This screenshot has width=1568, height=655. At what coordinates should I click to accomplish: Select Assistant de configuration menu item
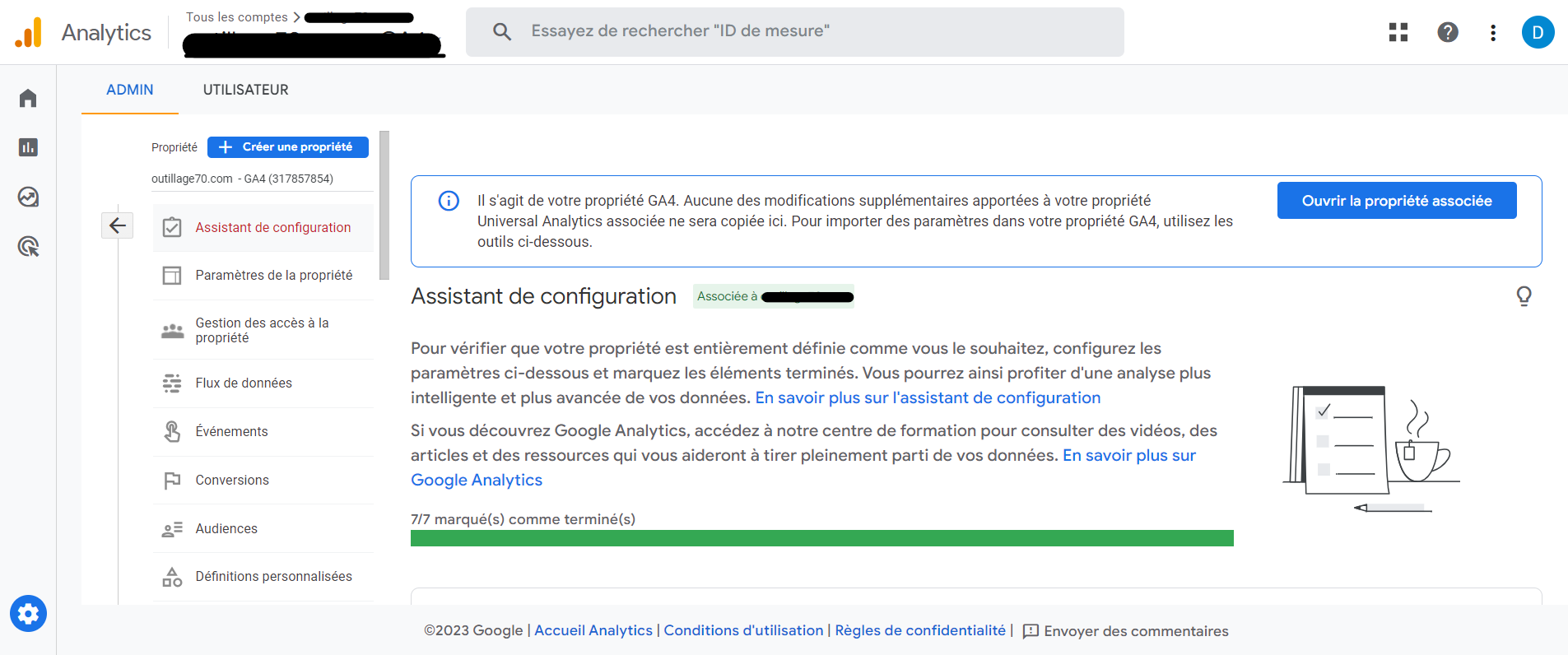point(263,228)
